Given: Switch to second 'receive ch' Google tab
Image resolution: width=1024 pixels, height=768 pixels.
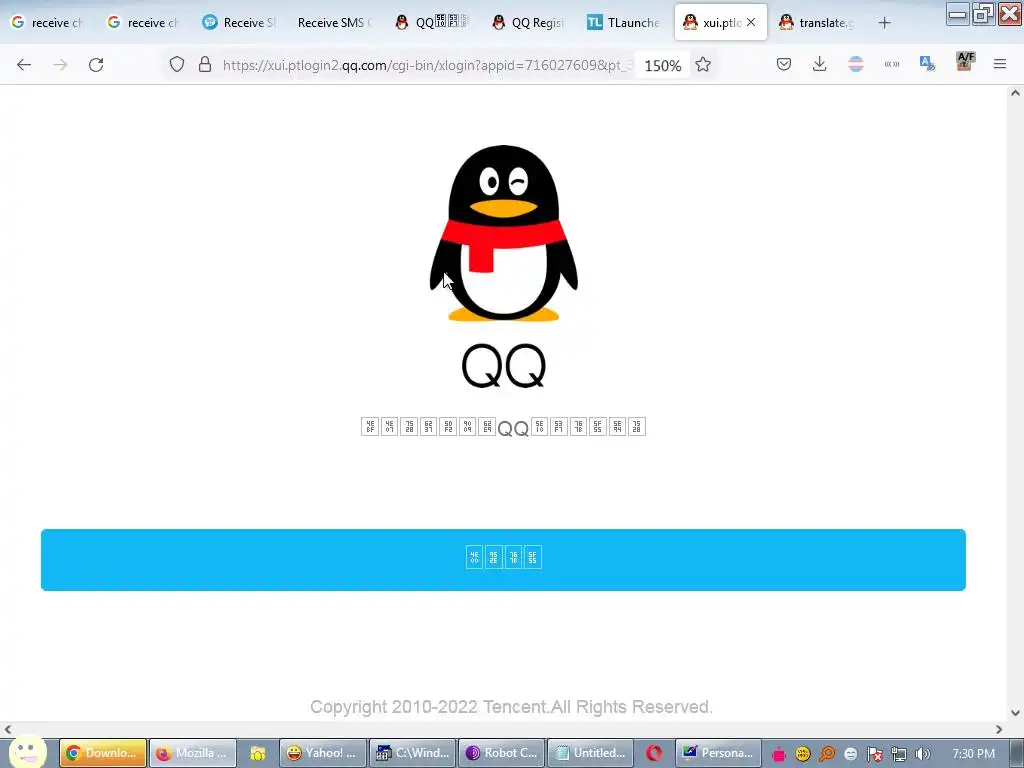Looking at the screenshot, I should (x=144, y=23).
